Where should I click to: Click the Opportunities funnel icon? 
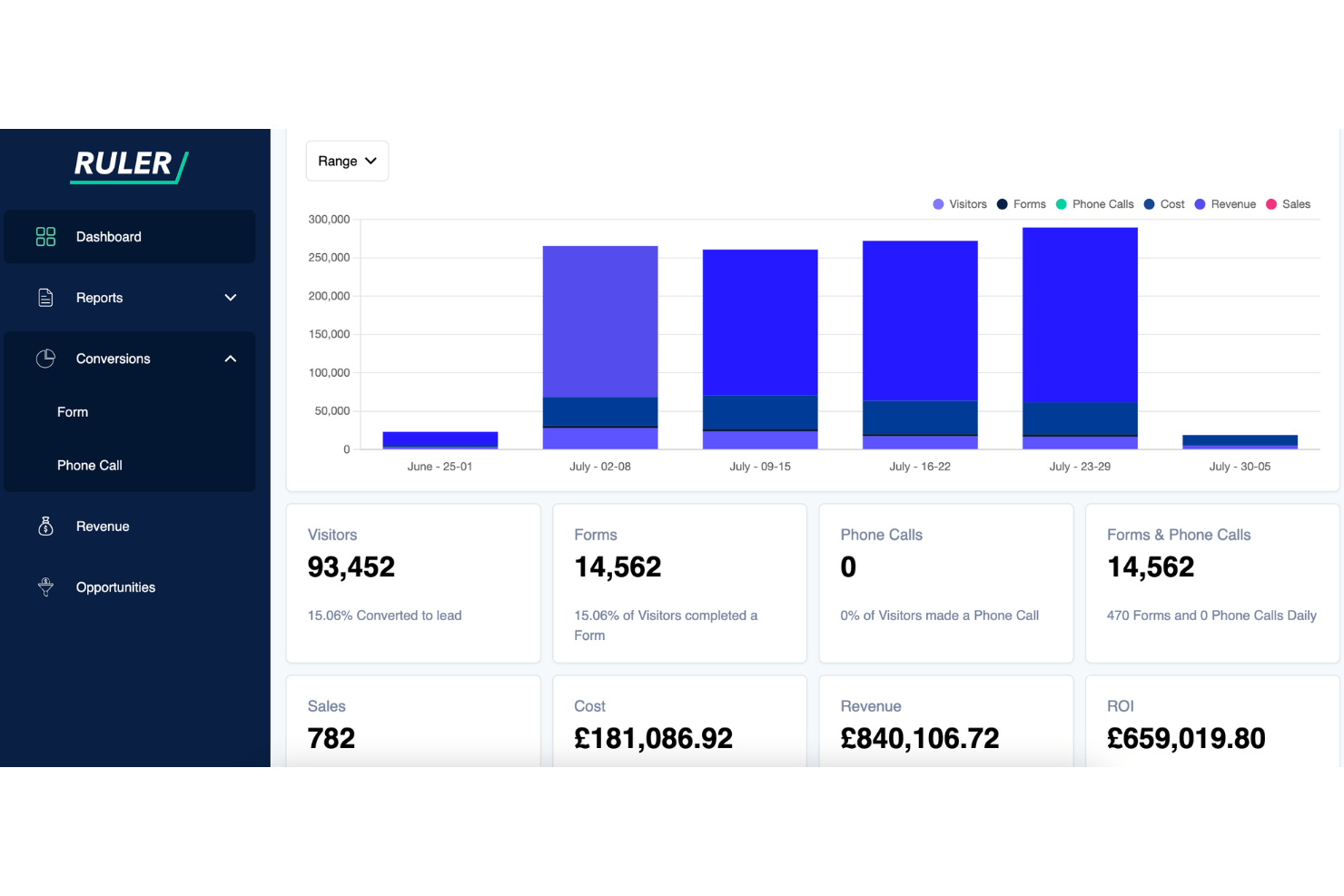45,587
